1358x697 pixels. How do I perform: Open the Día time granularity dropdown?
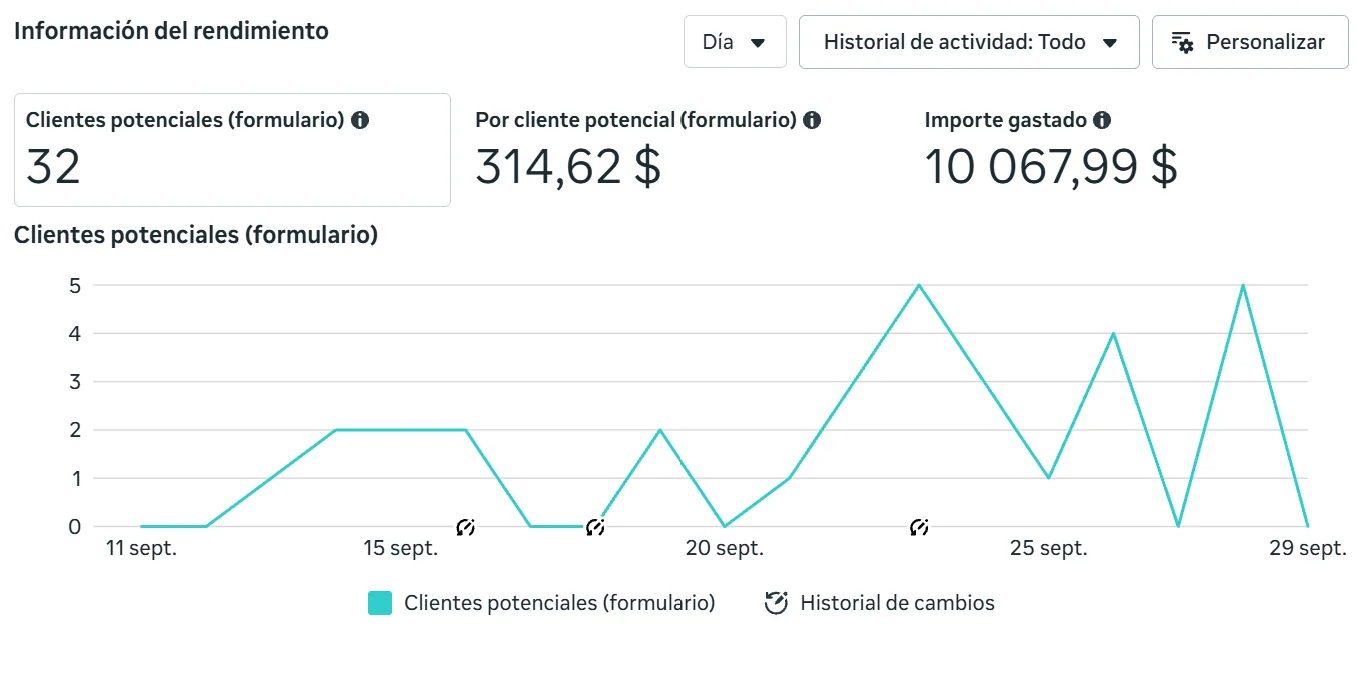(x=735, y=42)
